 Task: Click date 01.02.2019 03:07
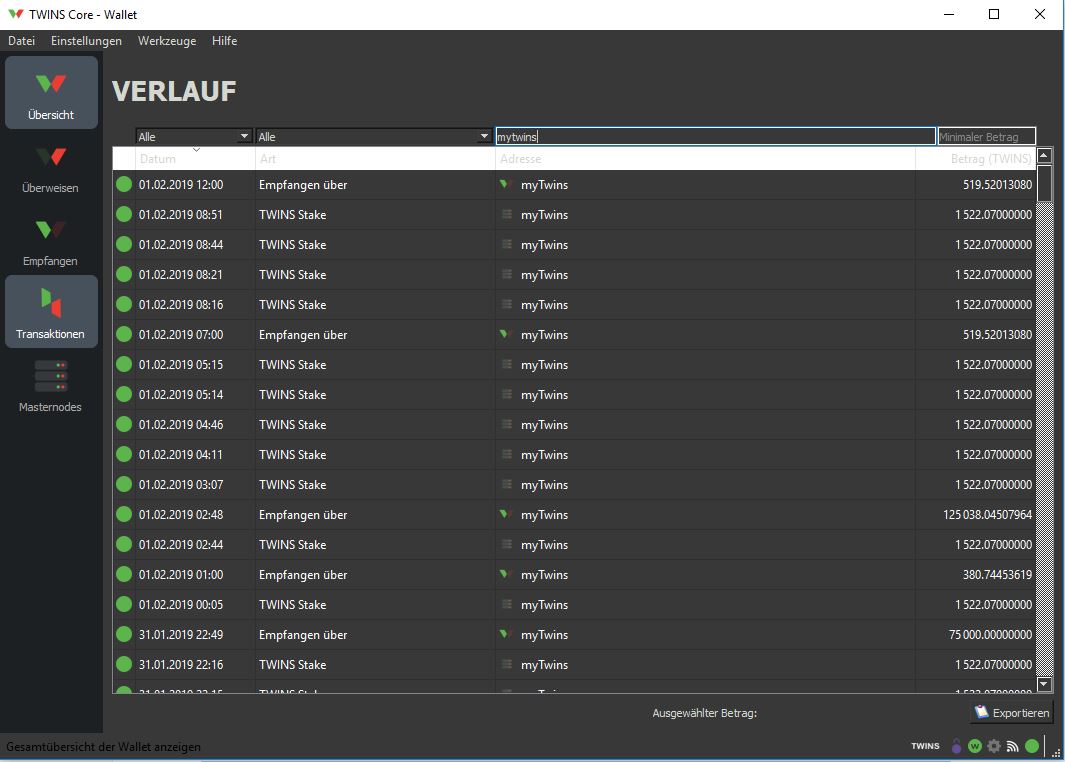(181, 484)
